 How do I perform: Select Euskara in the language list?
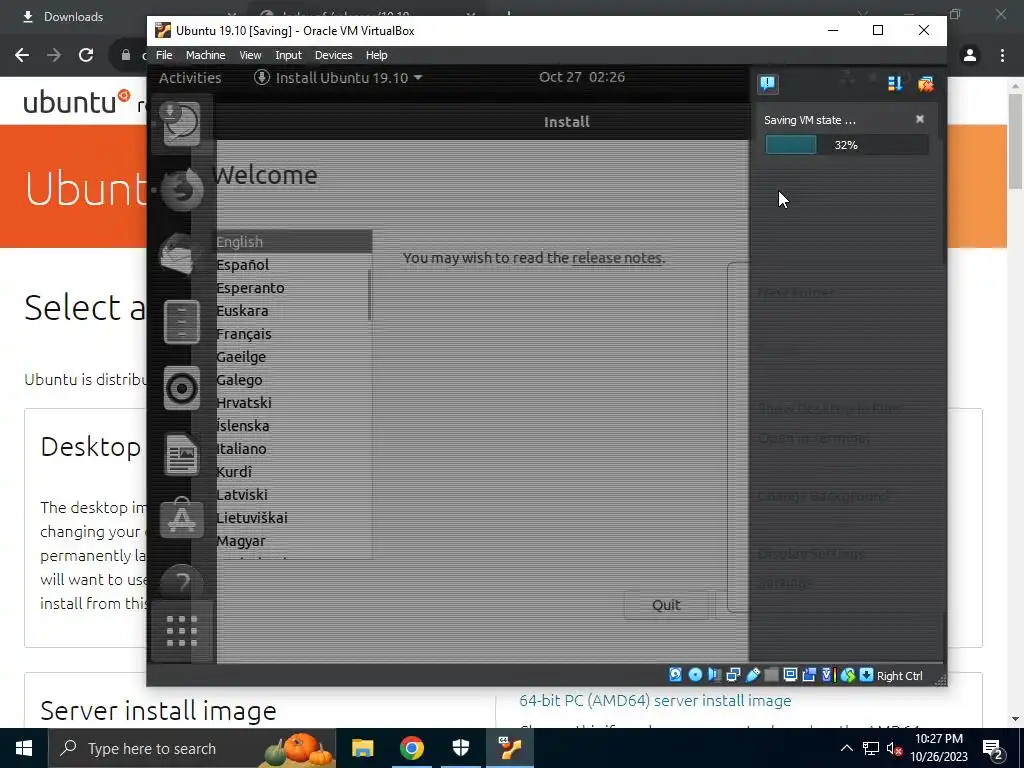[293, 311]
